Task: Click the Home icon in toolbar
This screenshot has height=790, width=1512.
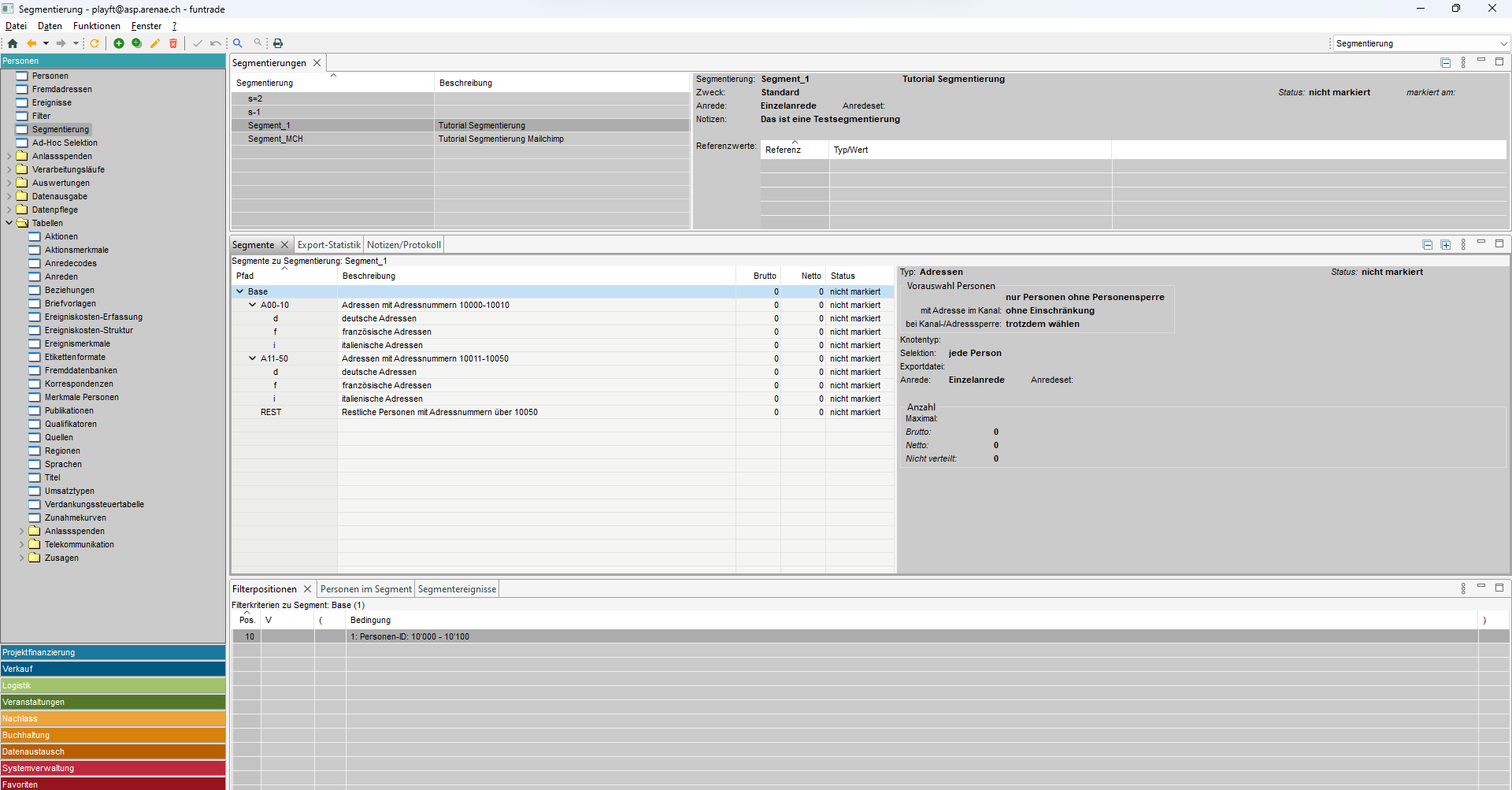Action: pyautogui.click(x=13, y=43)
